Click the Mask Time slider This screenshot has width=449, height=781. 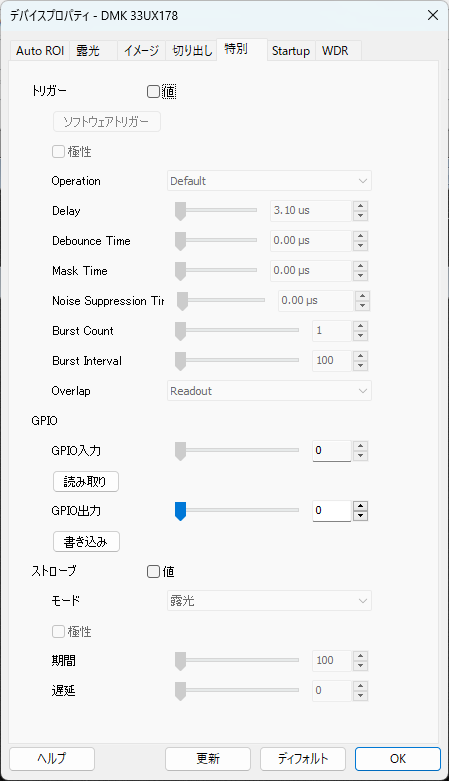pos(216,270)
